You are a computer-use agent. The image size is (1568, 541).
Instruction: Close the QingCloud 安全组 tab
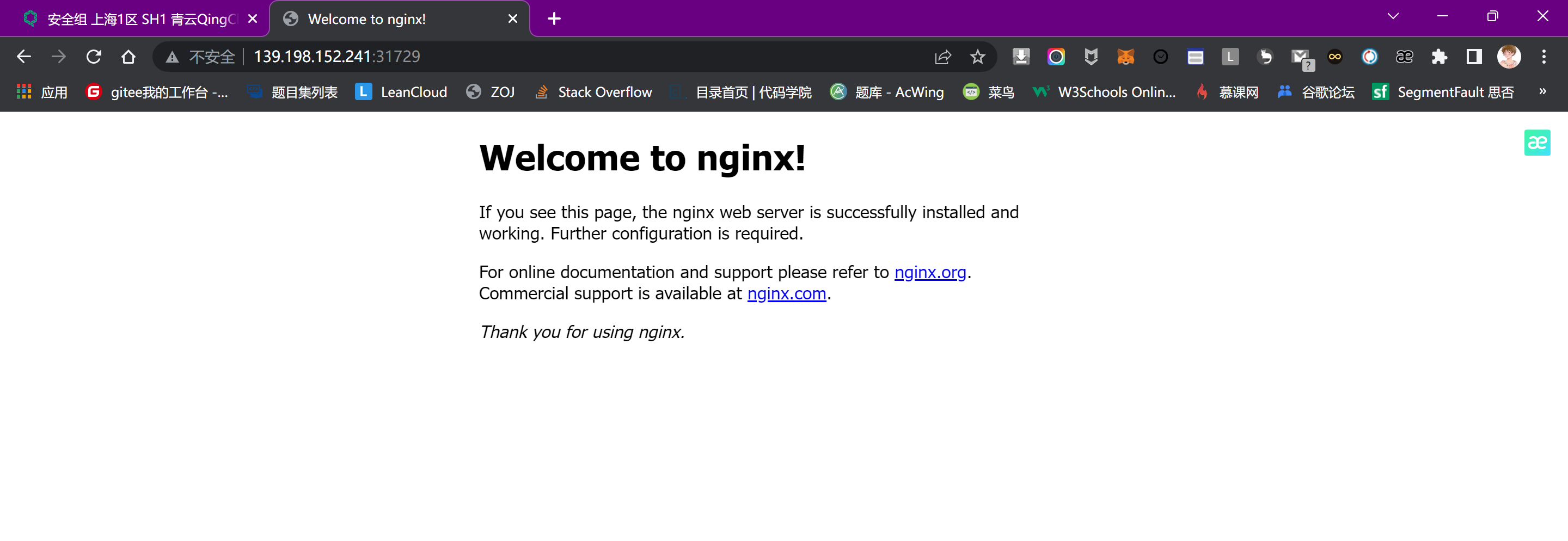point(253,19)
